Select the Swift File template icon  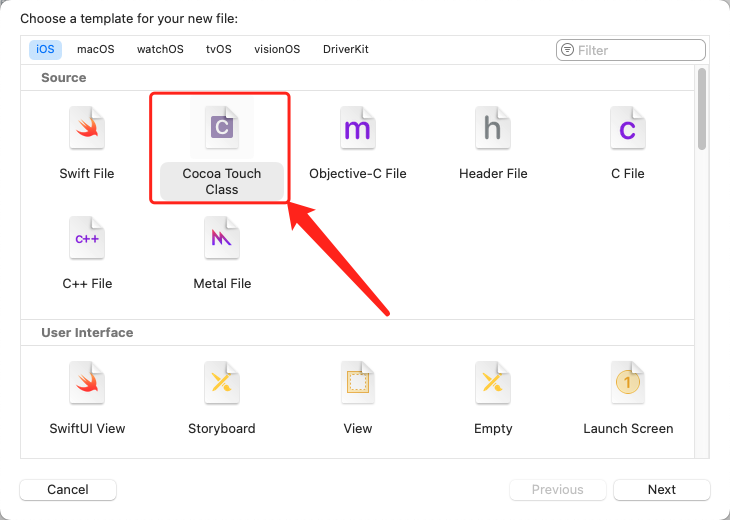(87, 128)
